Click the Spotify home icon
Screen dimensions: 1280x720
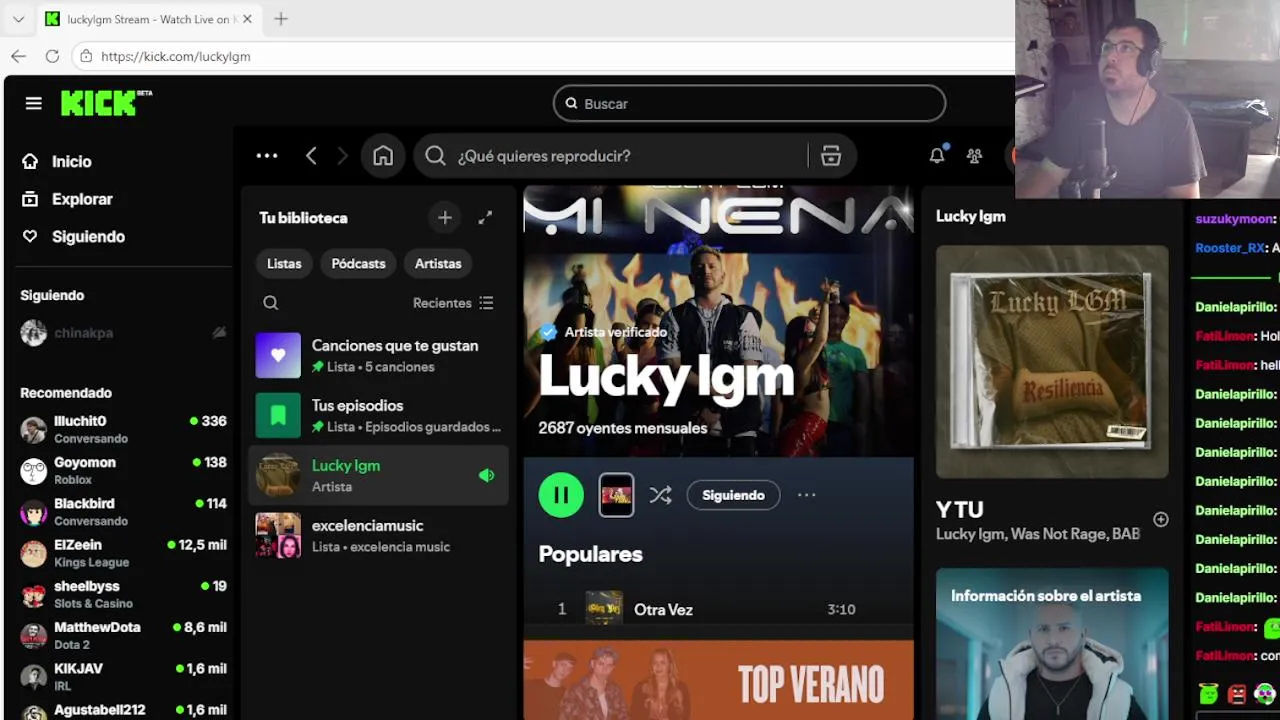click(383, 155)
